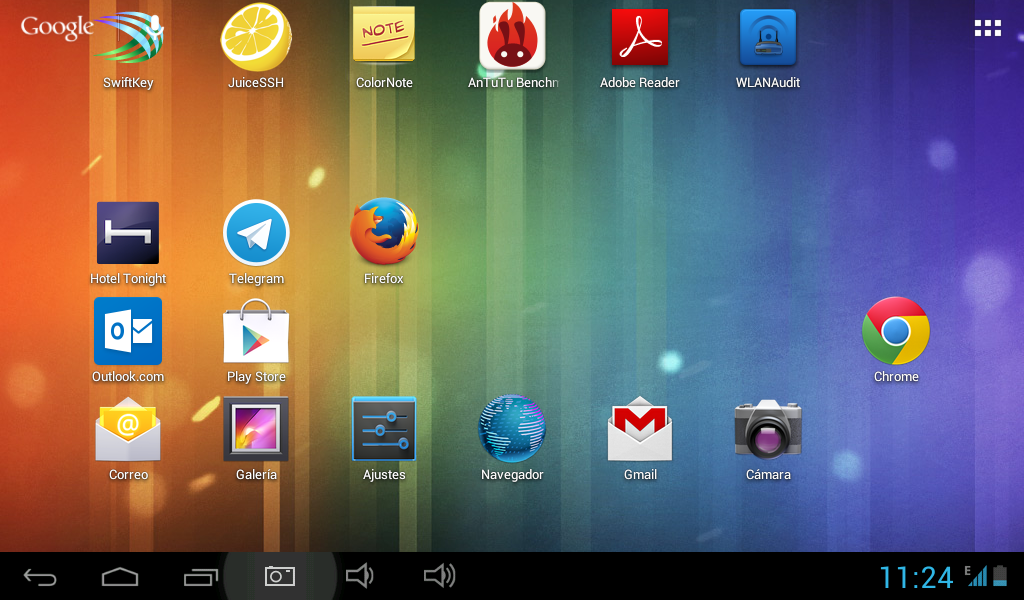Launch Telegram messenger
The width and height of the screenshot is (1024, 600).
(x=256, y=243)
